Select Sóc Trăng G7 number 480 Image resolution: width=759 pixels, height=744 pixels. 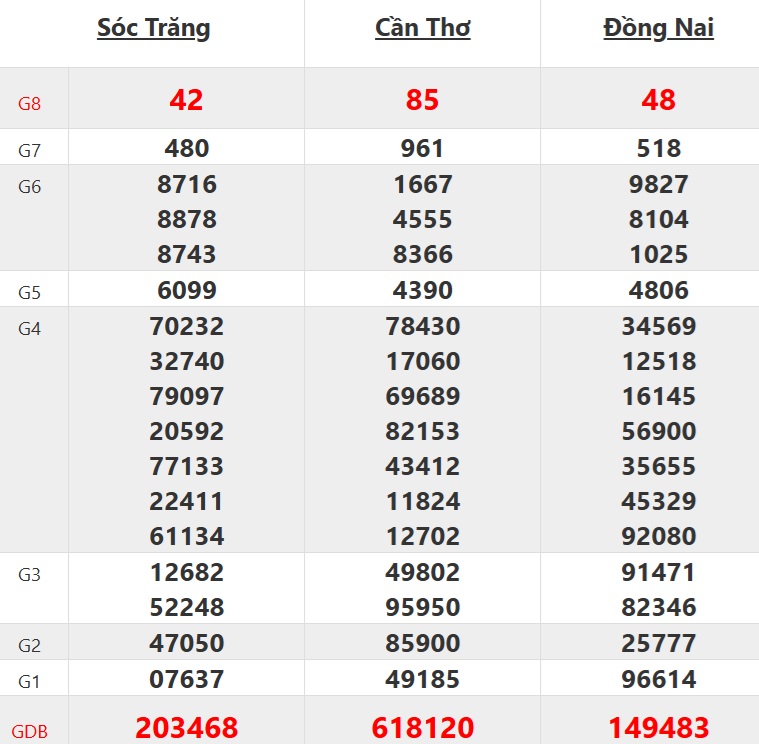187,149
